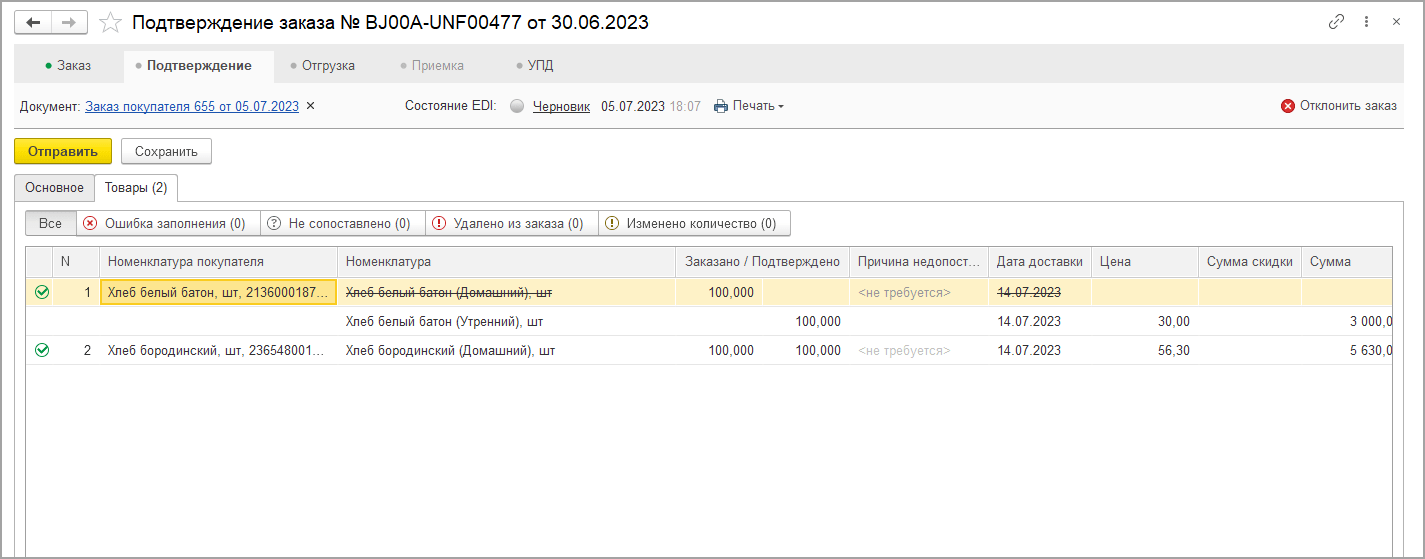Switch to the Основное tab
The width and height of the screenshot is (1425, 559).
54,187
